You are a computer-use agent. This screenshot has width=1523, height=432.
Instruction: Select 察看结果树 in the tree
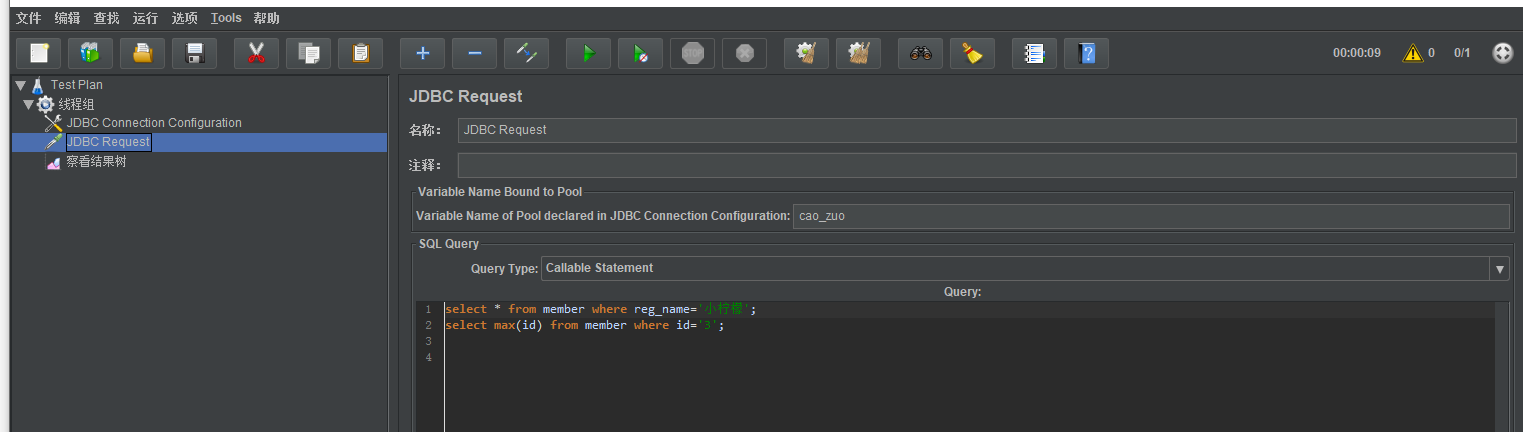(96, 162)
